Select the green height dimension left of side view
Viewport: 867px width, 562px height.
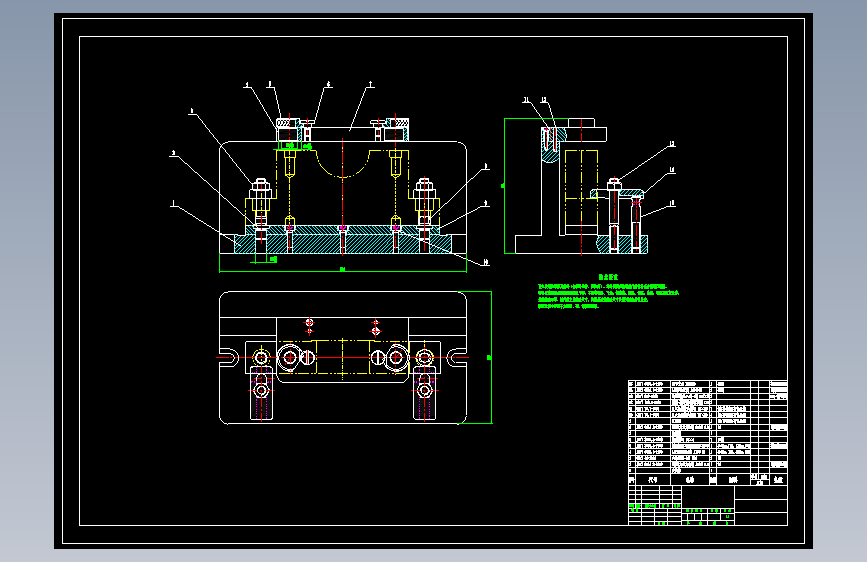504,186
